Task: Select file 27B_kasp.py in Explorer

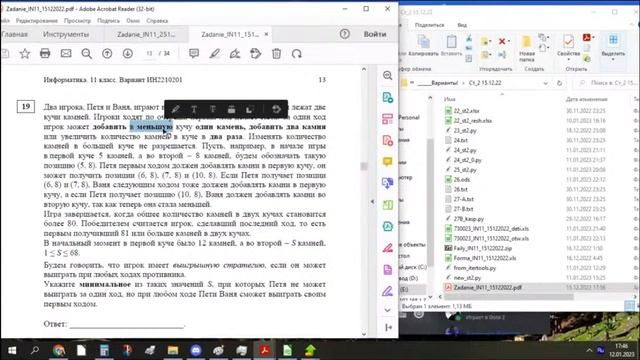Action: pyautogui.click(x=469, y=219)
